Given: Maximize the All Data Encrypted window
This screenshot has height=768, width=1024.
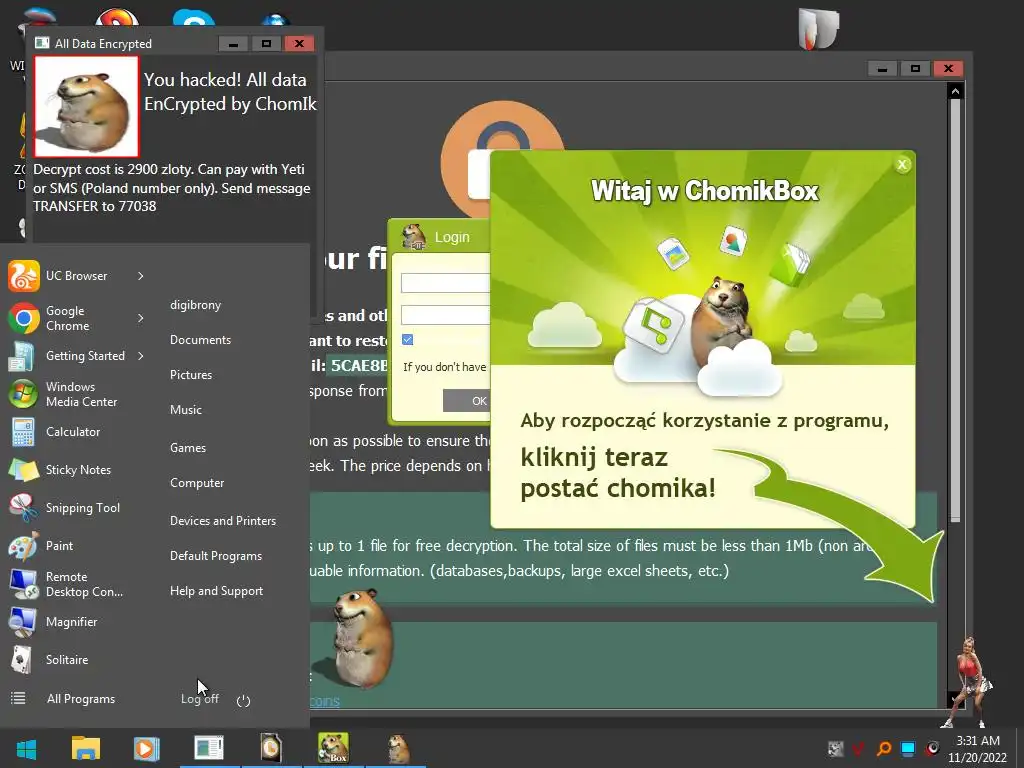Looking at the screenshot, I should [266, 44].
